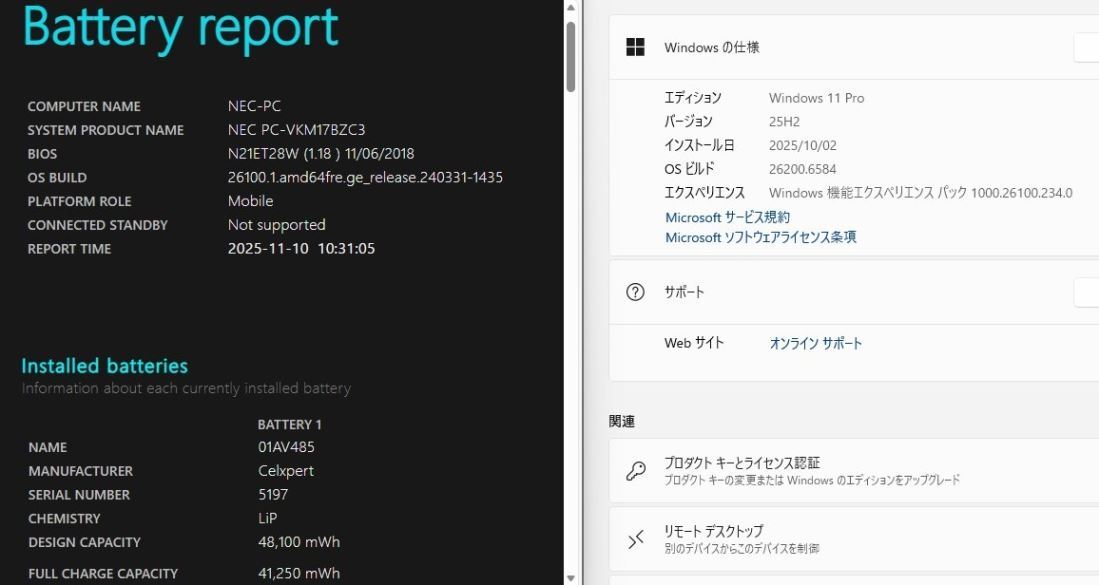Click the Installed batteries heading
This screenshot has width=1099, height=585.
point(104,366)
